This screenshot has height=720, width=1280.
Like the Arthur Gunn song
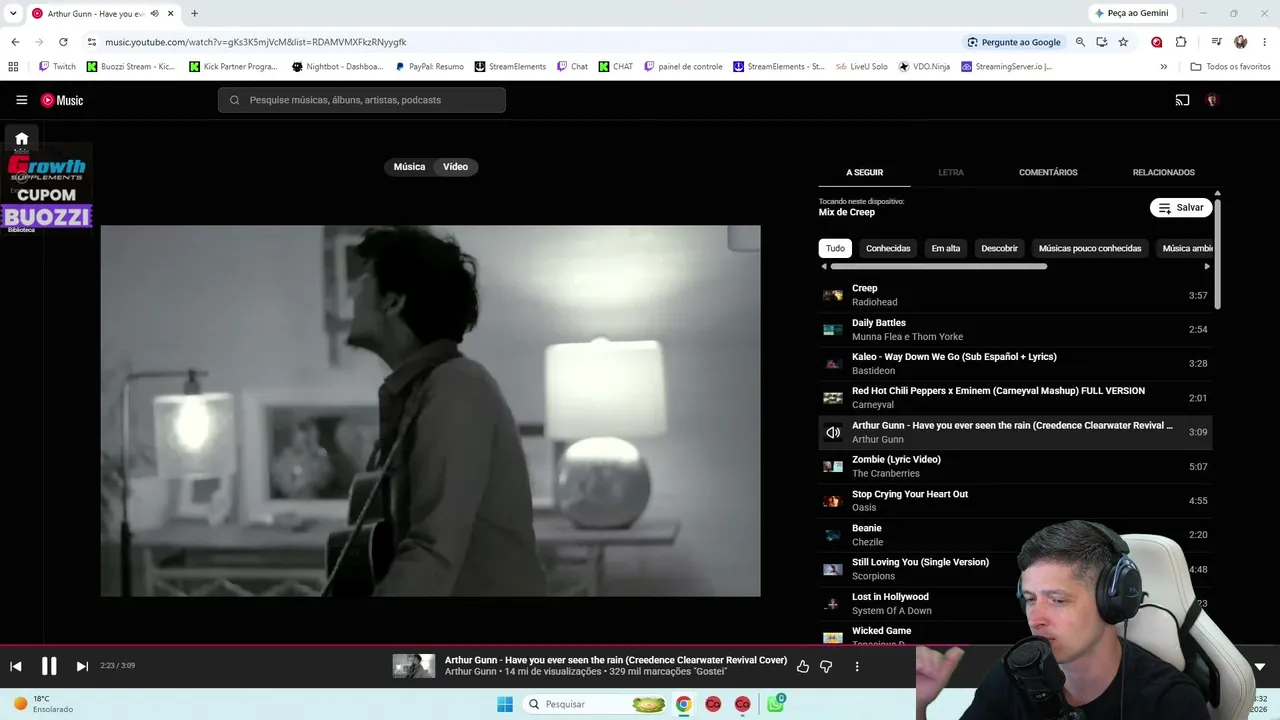tap(802, 666)
